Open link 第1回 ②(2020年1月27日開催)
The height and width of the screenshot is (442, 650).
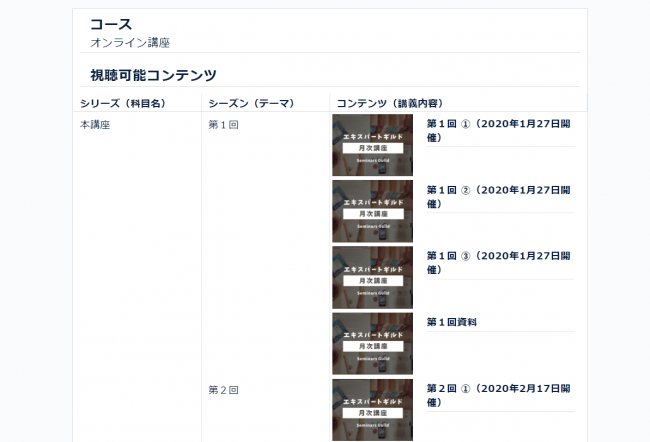499,197
